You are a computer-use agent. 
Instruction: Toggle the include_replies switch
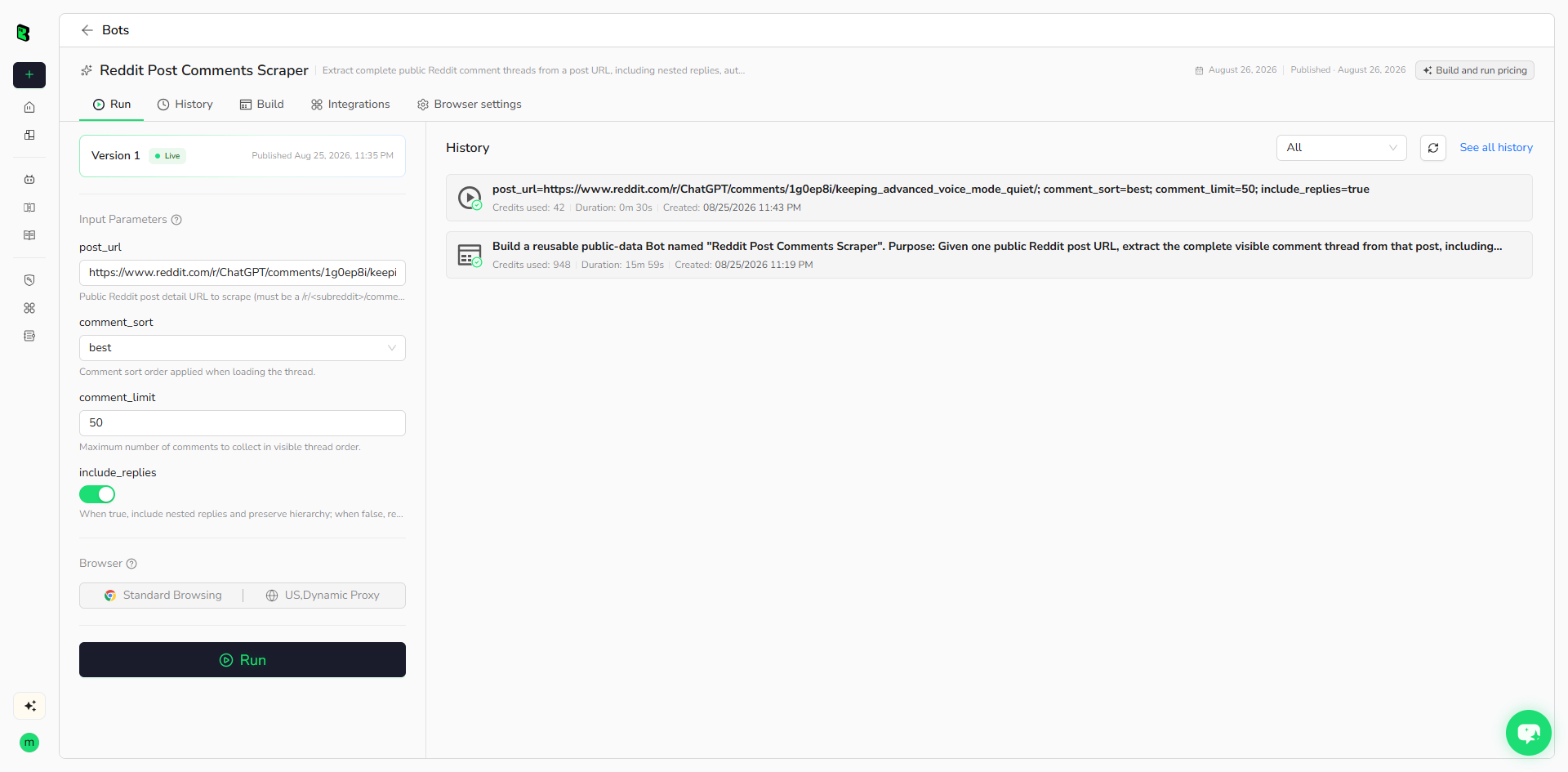97,494
